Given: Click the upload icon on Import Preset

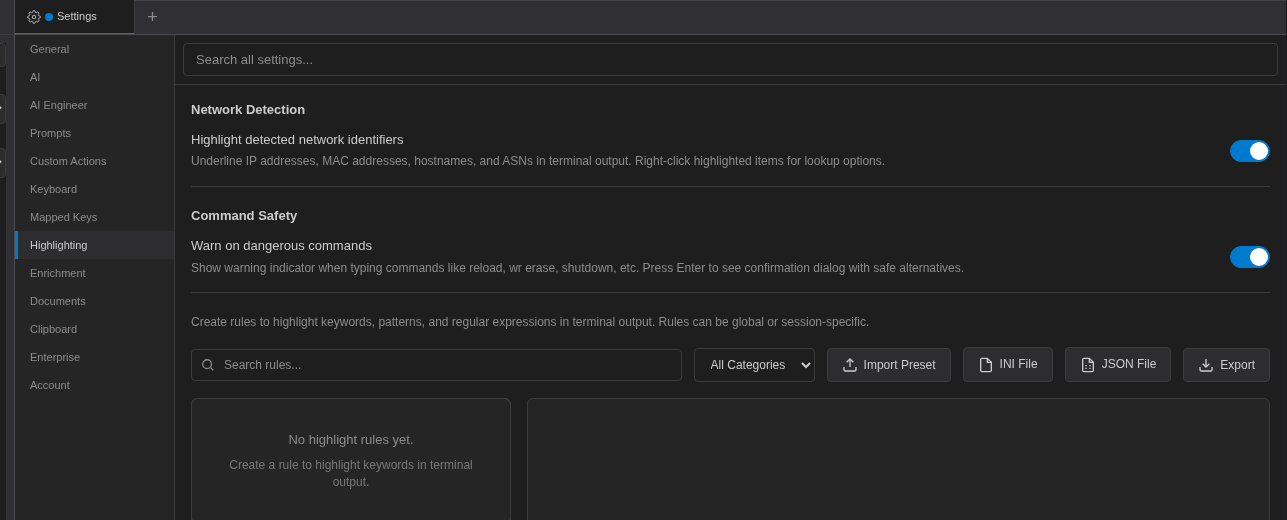Looking at the screenshot, I should pyautogui.click(x=850, y=365).
